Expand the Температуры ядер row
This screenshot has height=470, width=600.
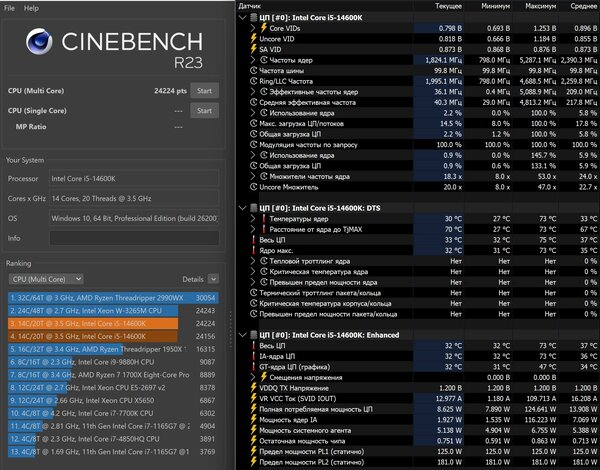[253, 219]
